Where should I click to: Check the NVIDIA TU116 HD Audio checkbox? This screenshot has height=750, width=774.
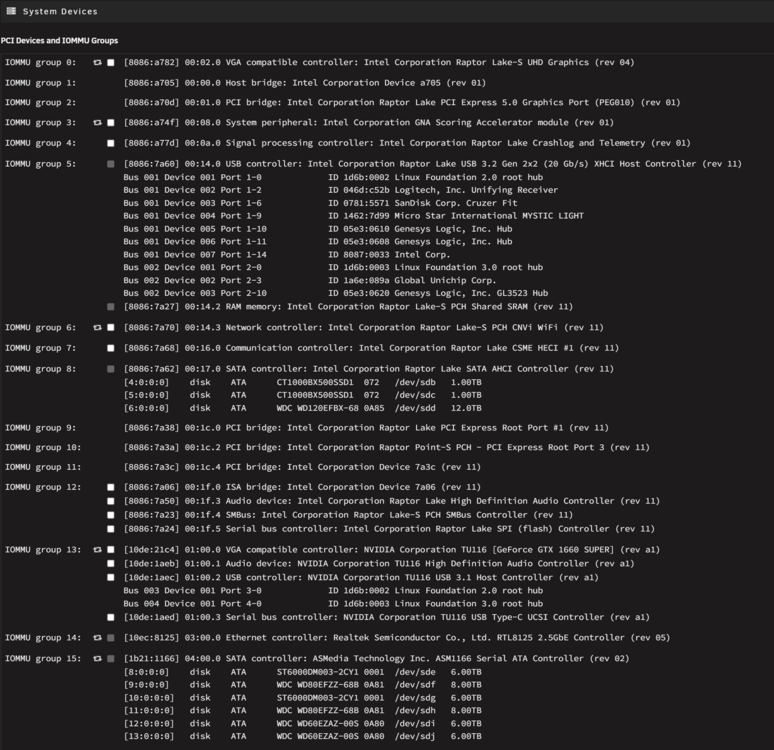click(x=111, y=563)
